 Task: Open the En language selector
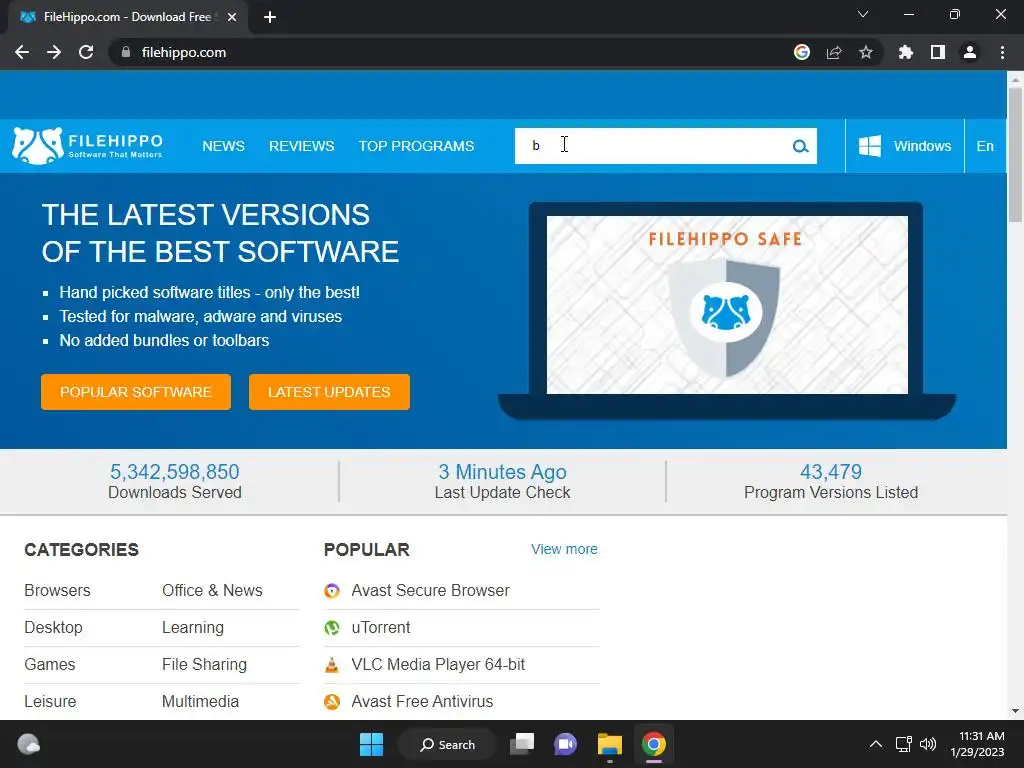(x=985, y=146)
